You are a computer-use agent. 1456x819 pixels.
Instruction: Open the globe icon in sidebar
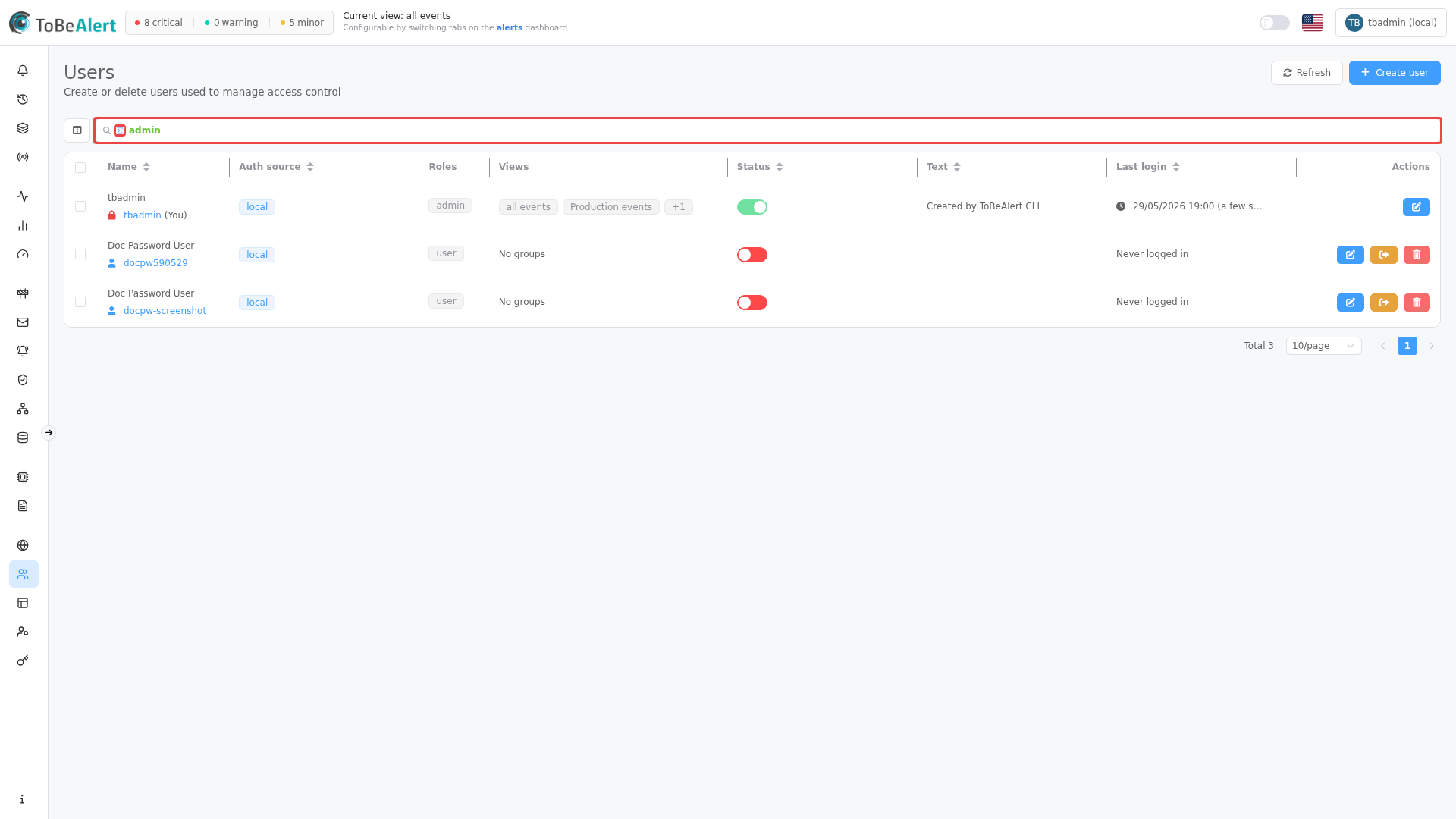23,545
